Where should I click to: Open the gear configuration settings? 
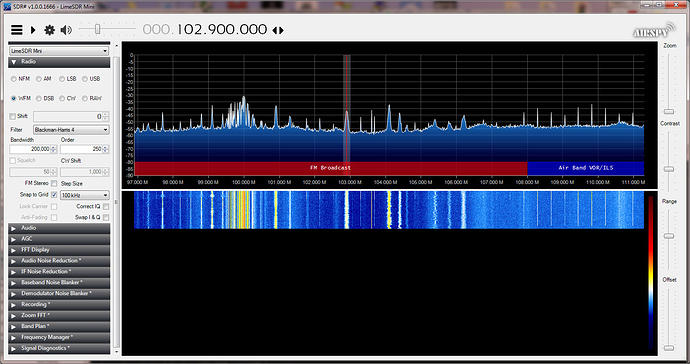click(49, 30)
